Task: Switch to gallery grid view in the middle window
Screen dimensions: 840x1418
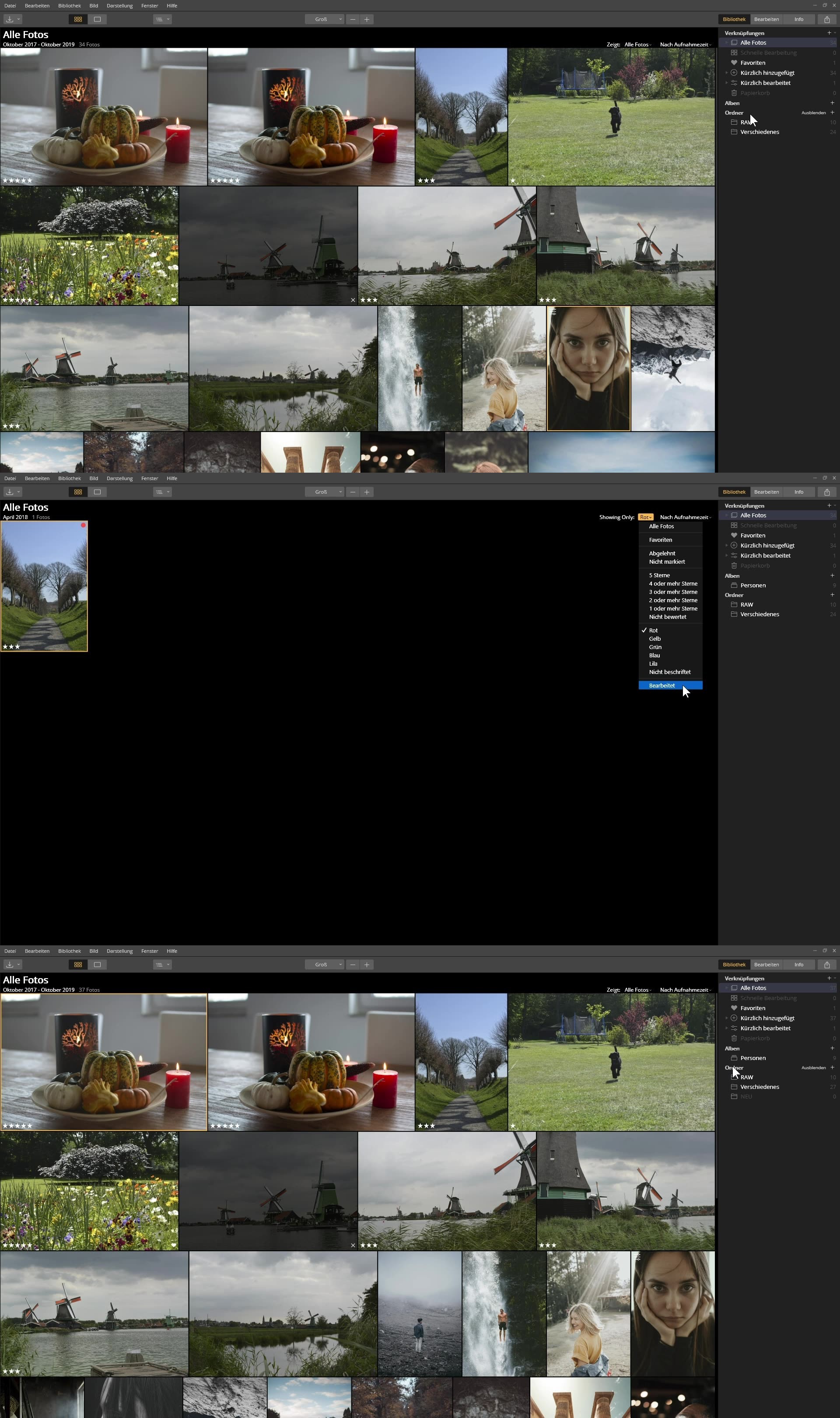Action: coord(78,492)
